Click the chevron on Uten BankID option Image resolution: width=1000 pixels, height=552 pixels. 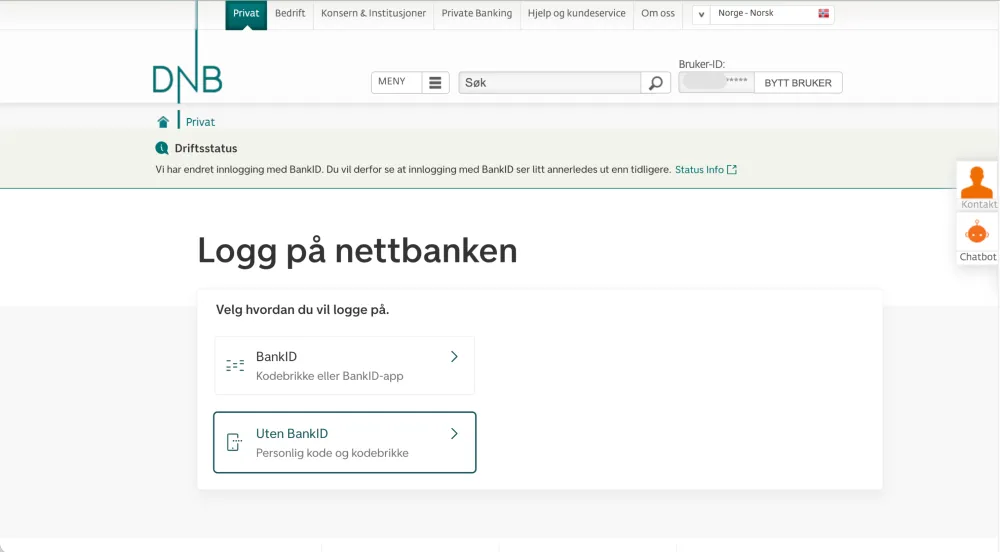[x=454, y=434]
